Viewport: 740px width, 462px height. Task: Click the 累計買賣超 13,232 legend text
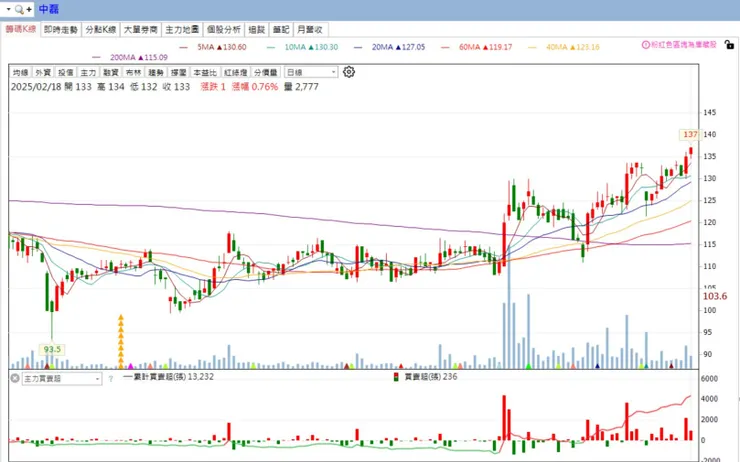169,377
